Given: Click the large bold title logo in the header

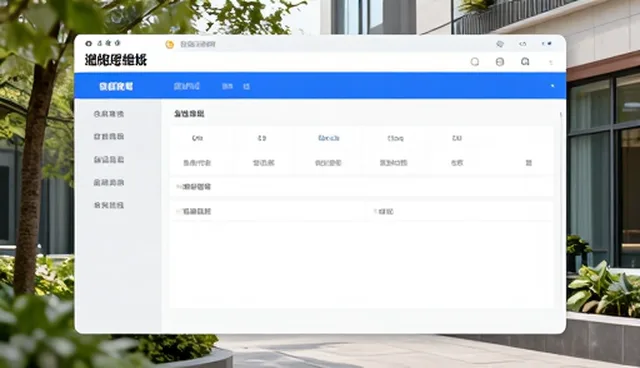Looking at the screenshot, I should pos(116,60).
